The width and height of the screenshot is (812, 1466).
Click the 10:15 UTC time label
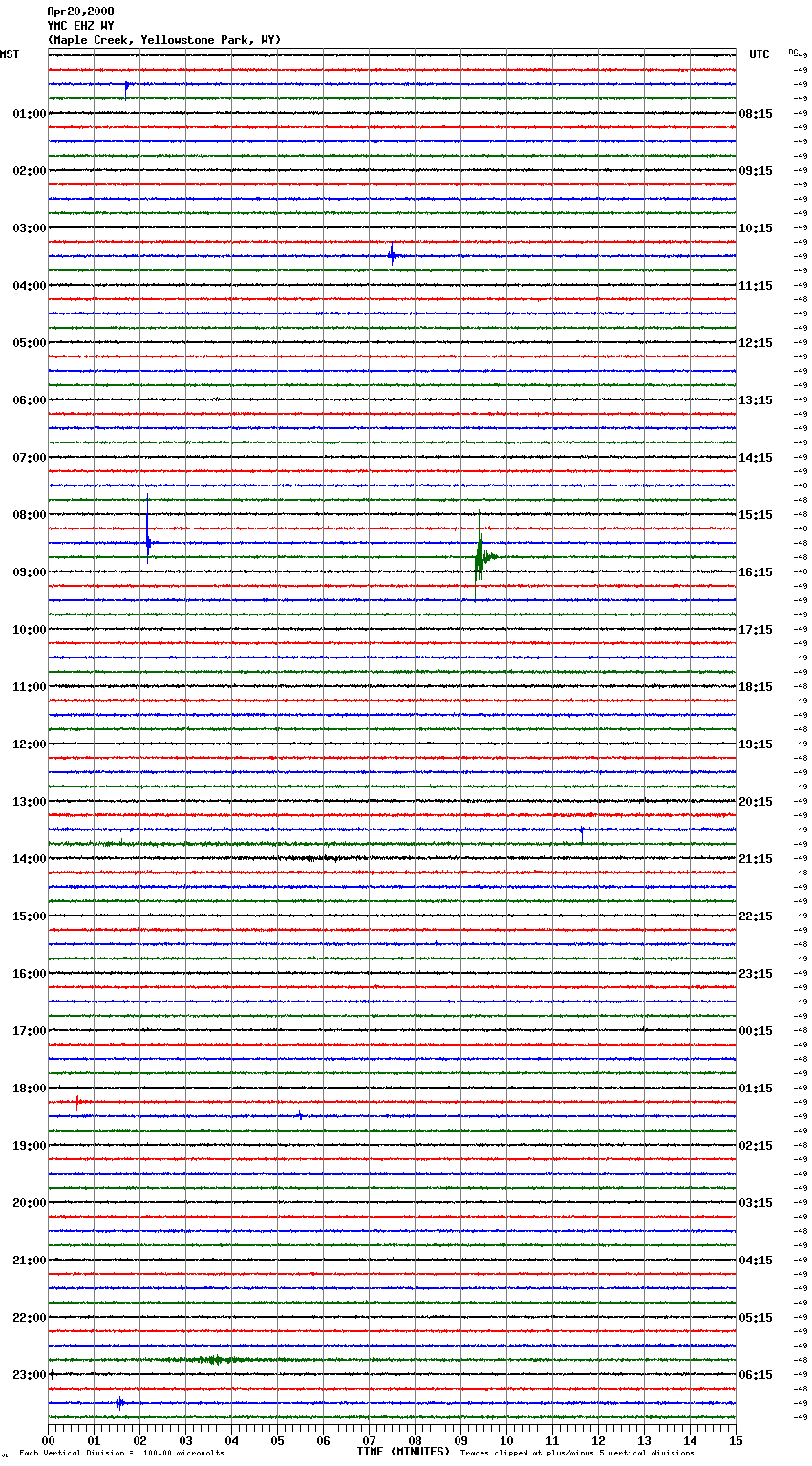pos(756,228)
